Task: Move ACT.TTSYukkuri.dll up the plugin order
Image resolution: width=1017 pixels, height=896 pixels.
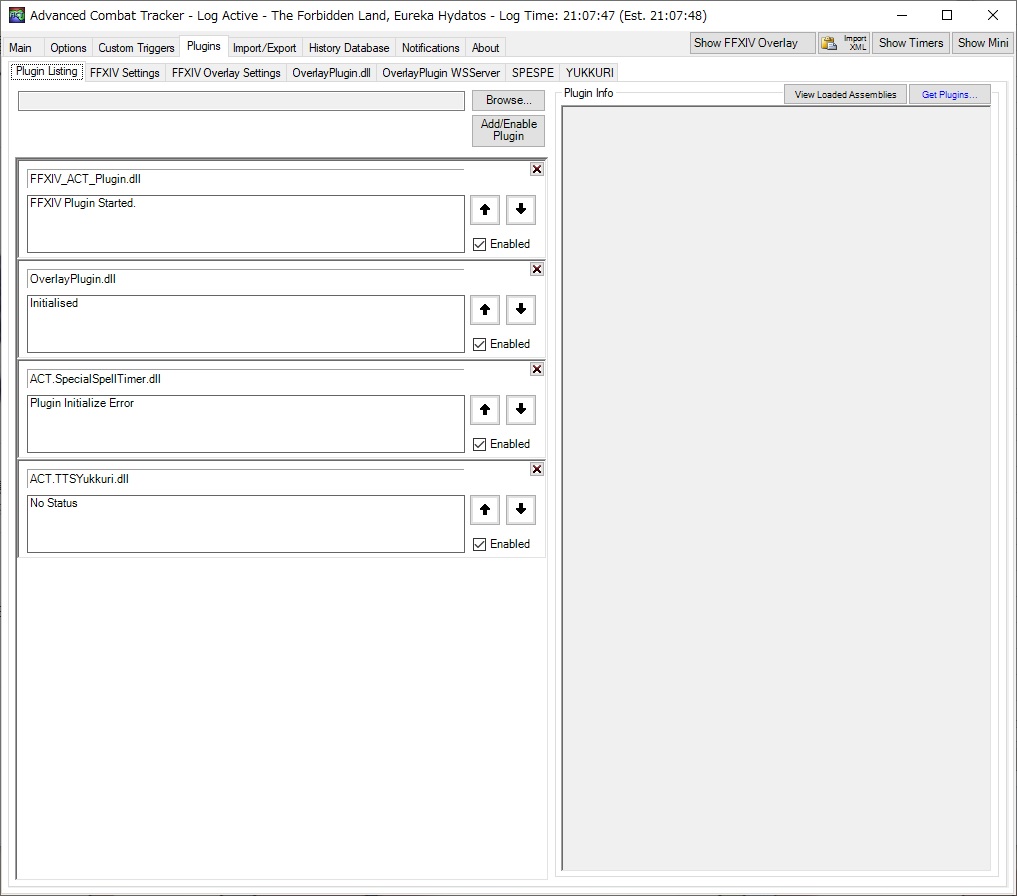Action: click(485, 510)
